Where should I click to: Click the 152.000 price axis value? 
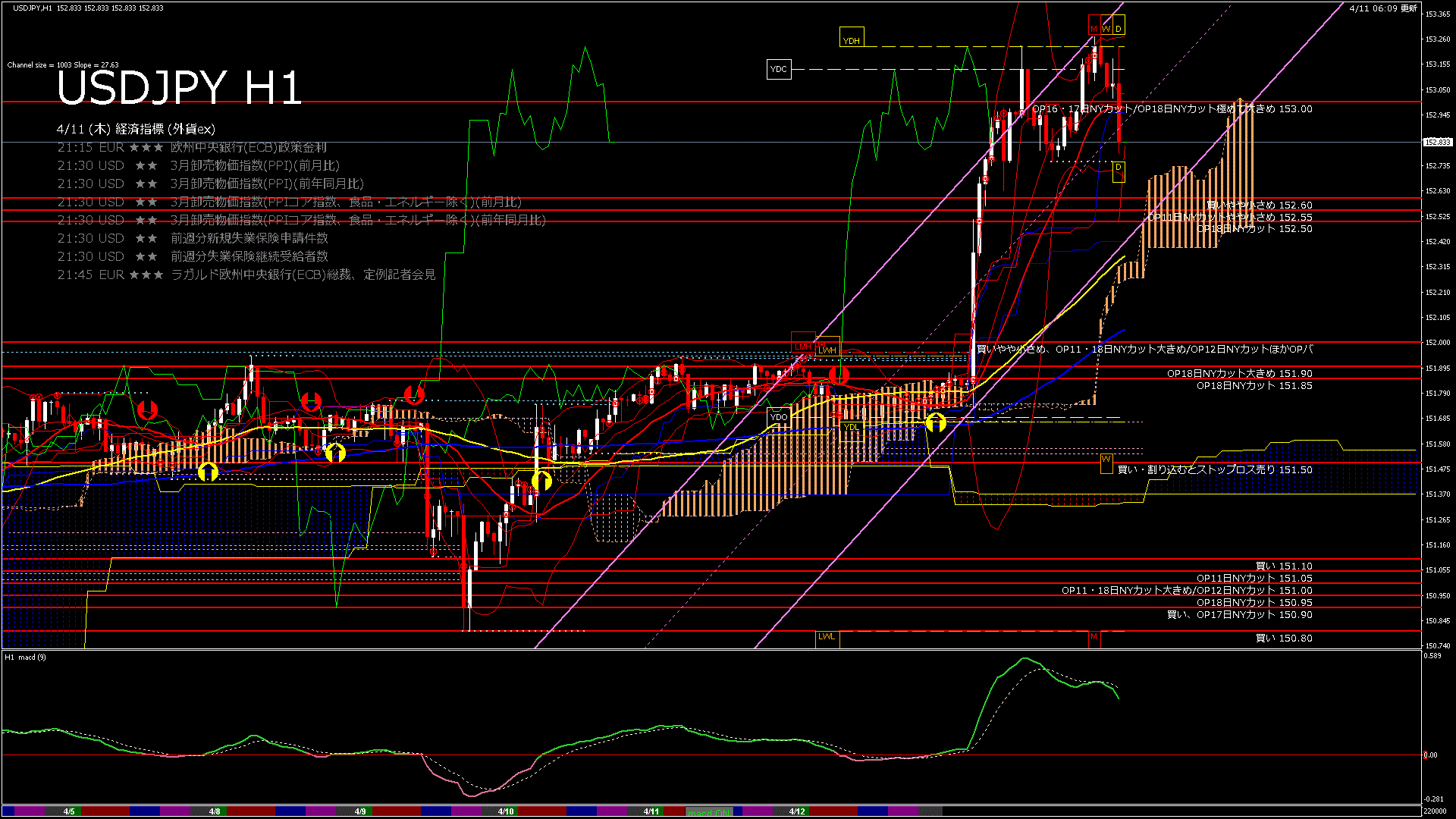tap(1437, 343)
